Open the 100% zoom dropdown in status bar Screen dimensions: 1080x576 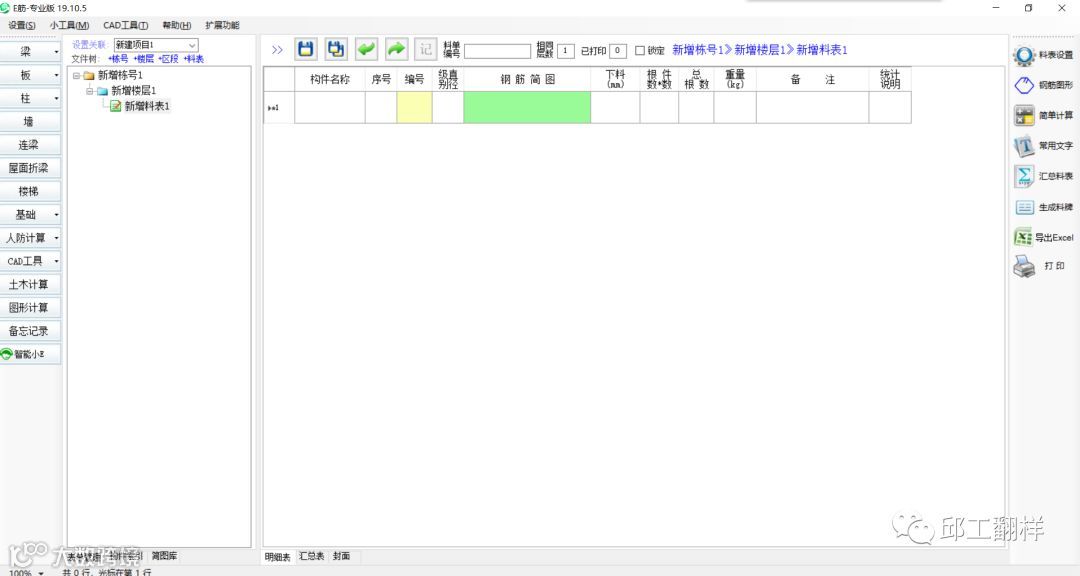41,573
